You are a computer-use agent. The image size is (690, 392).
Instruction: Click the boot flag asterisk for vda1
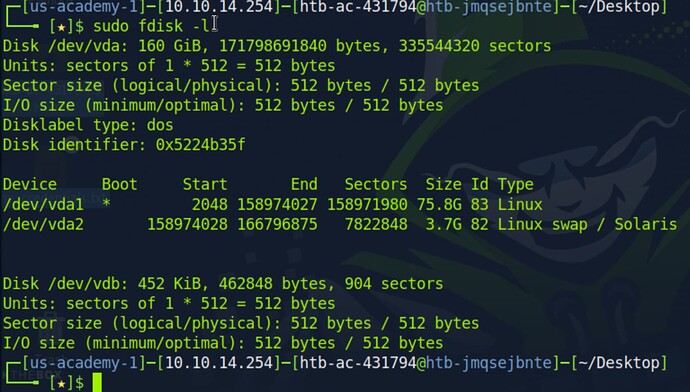click(x=106, y=205)
